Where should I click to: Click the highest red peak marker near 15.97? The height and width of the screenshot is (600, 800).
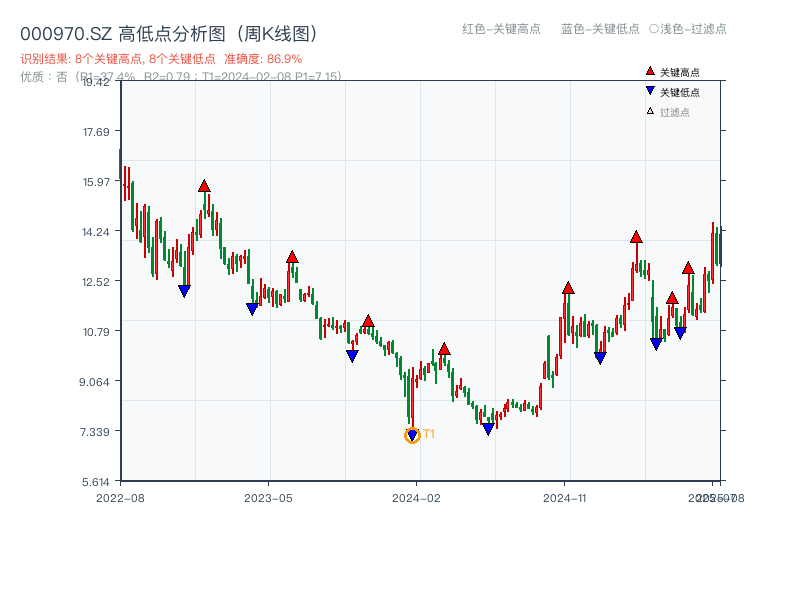pos(204,186)
